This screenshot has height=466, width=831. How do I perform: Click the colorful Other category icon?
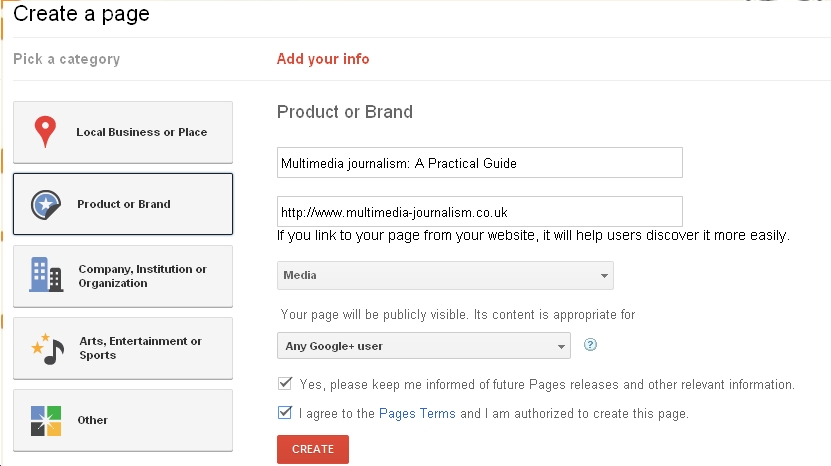[x=45, y=420]
